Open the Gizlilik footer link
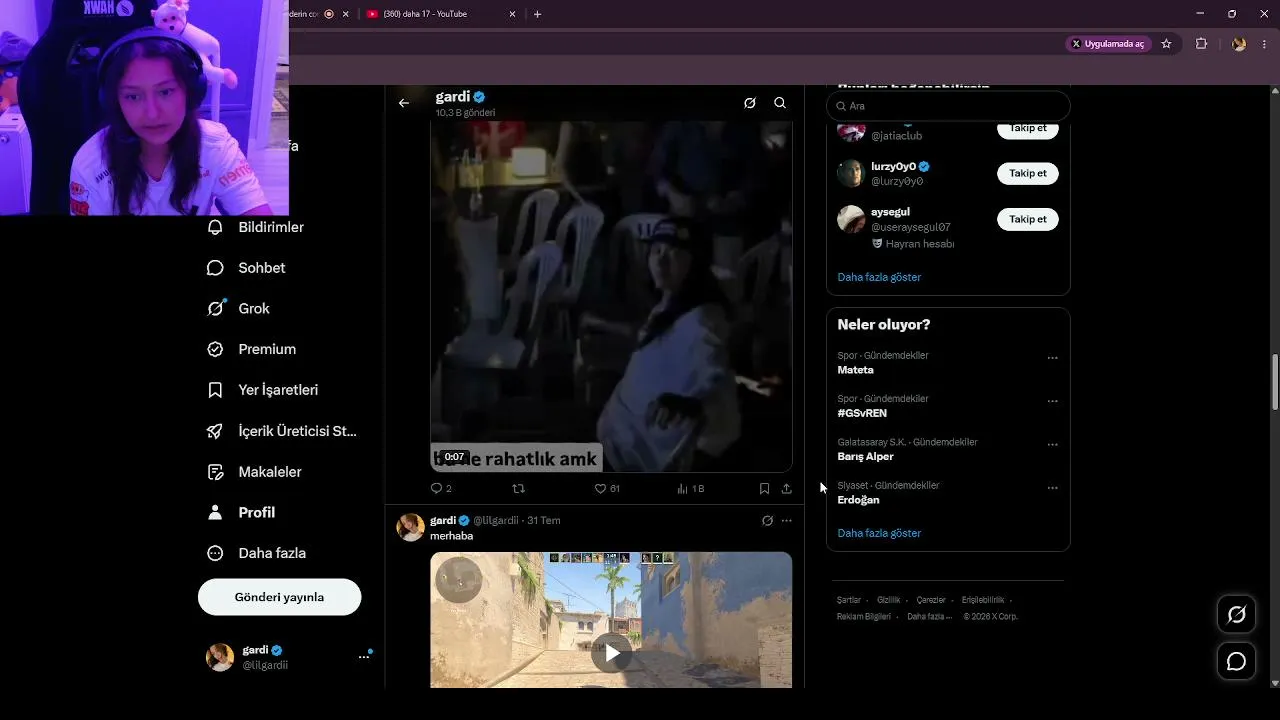 tap(888, 600)
